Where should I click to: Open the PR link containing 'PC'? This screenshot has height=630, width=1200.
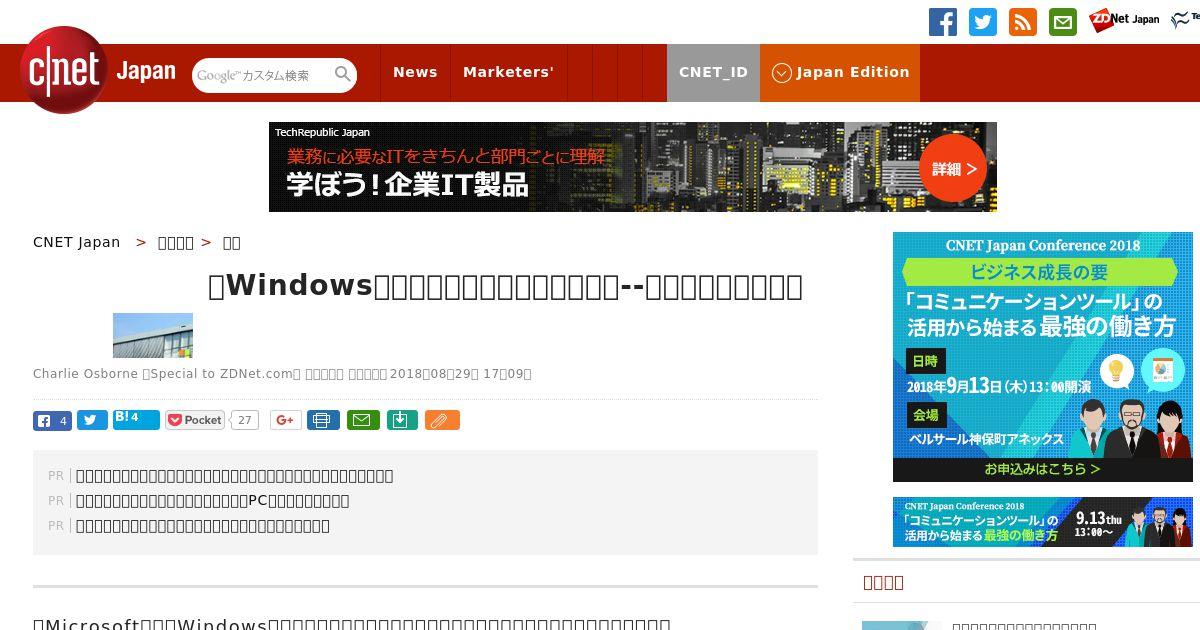(212, 501)
